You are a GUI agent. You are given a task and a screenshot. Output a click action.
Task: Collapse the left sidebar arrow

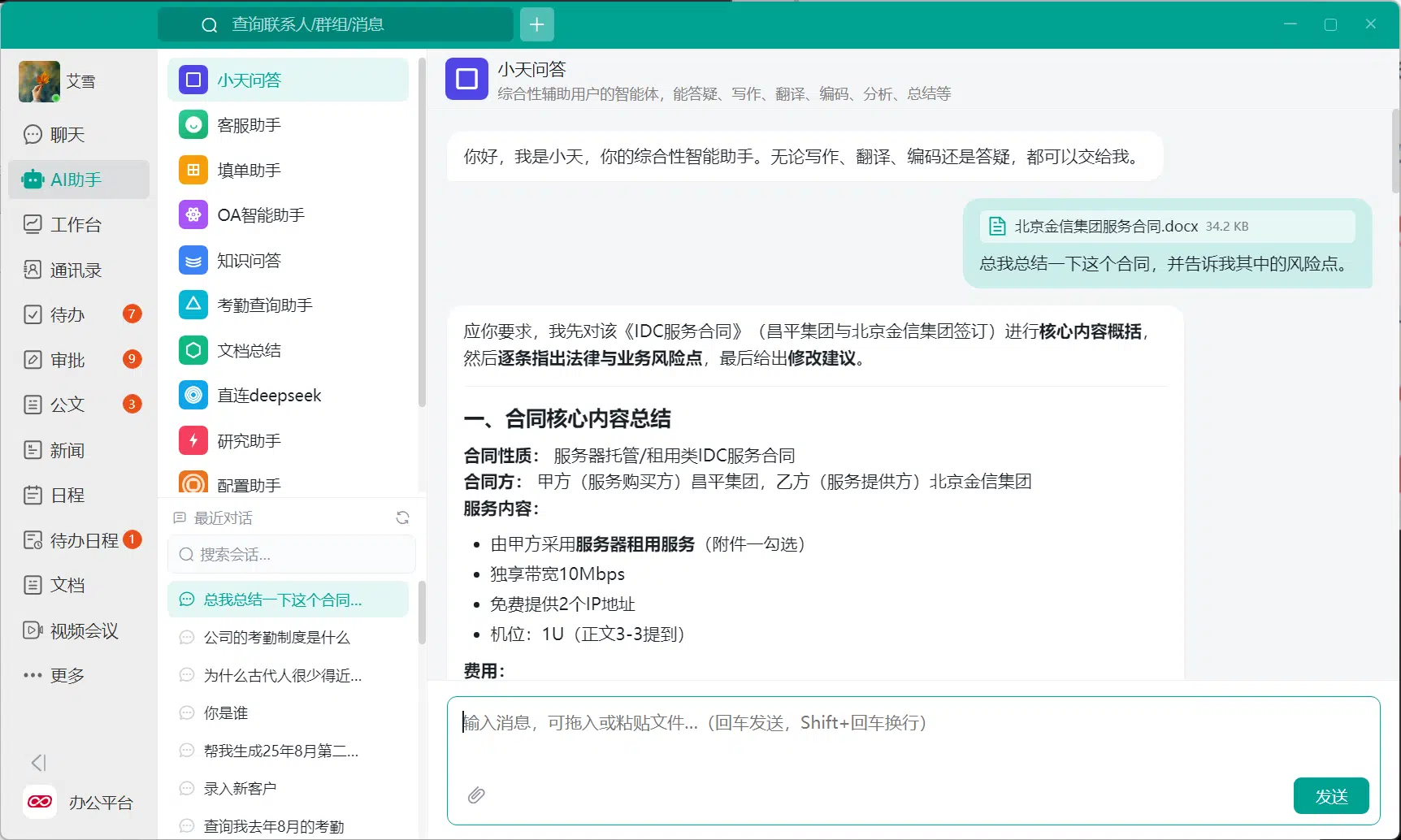(38, 763)
